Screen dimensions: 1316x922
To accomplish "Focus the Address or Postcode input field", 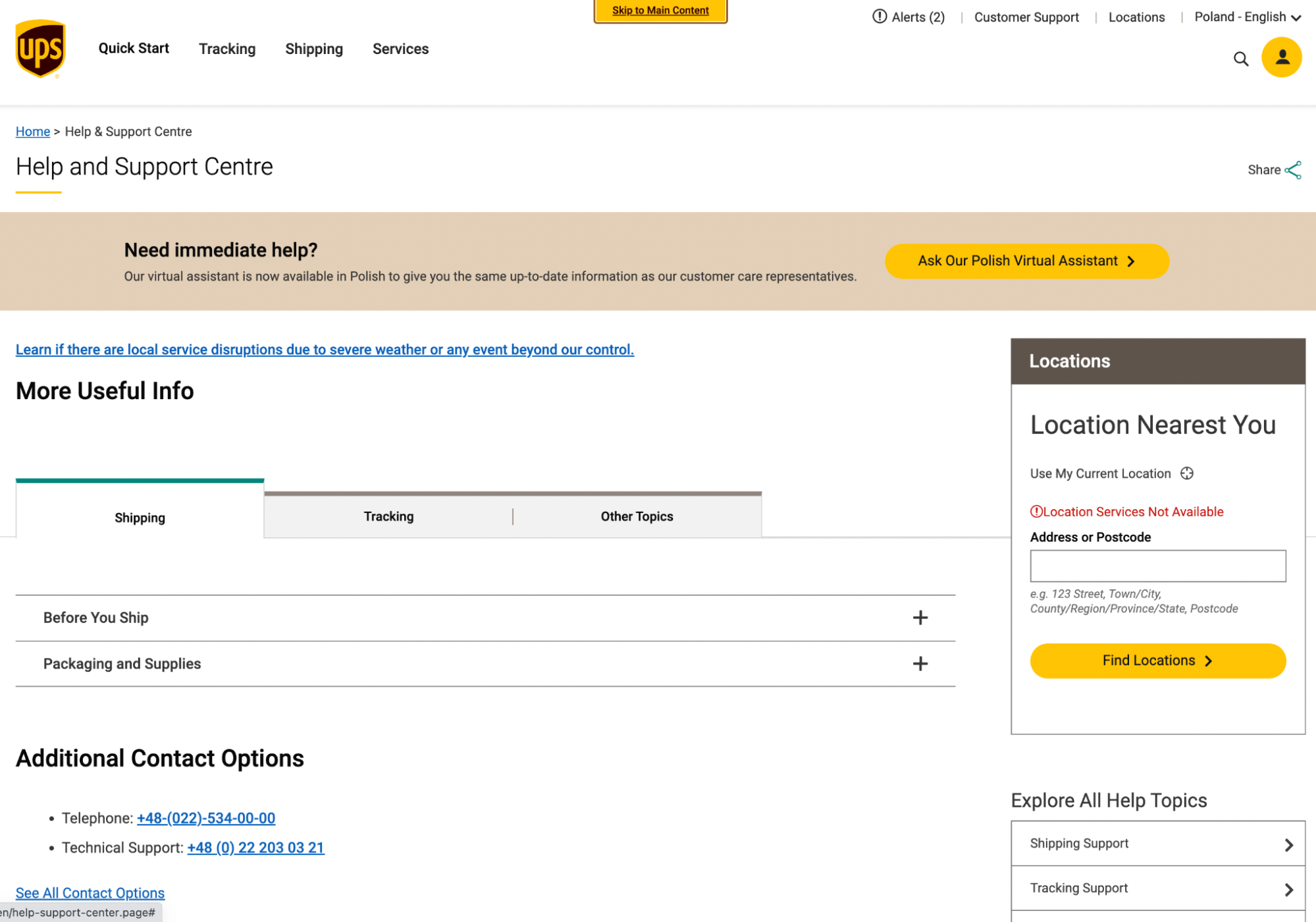I will pos(1157,566).
